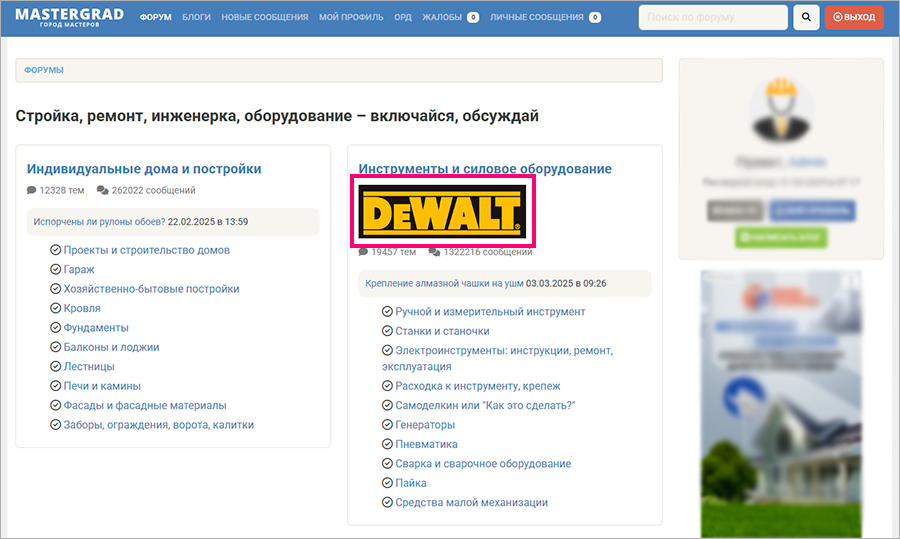The width and height of the screenshot is (900, 539).
Task: Open the Фундаменты subforum
Action: 96,328
